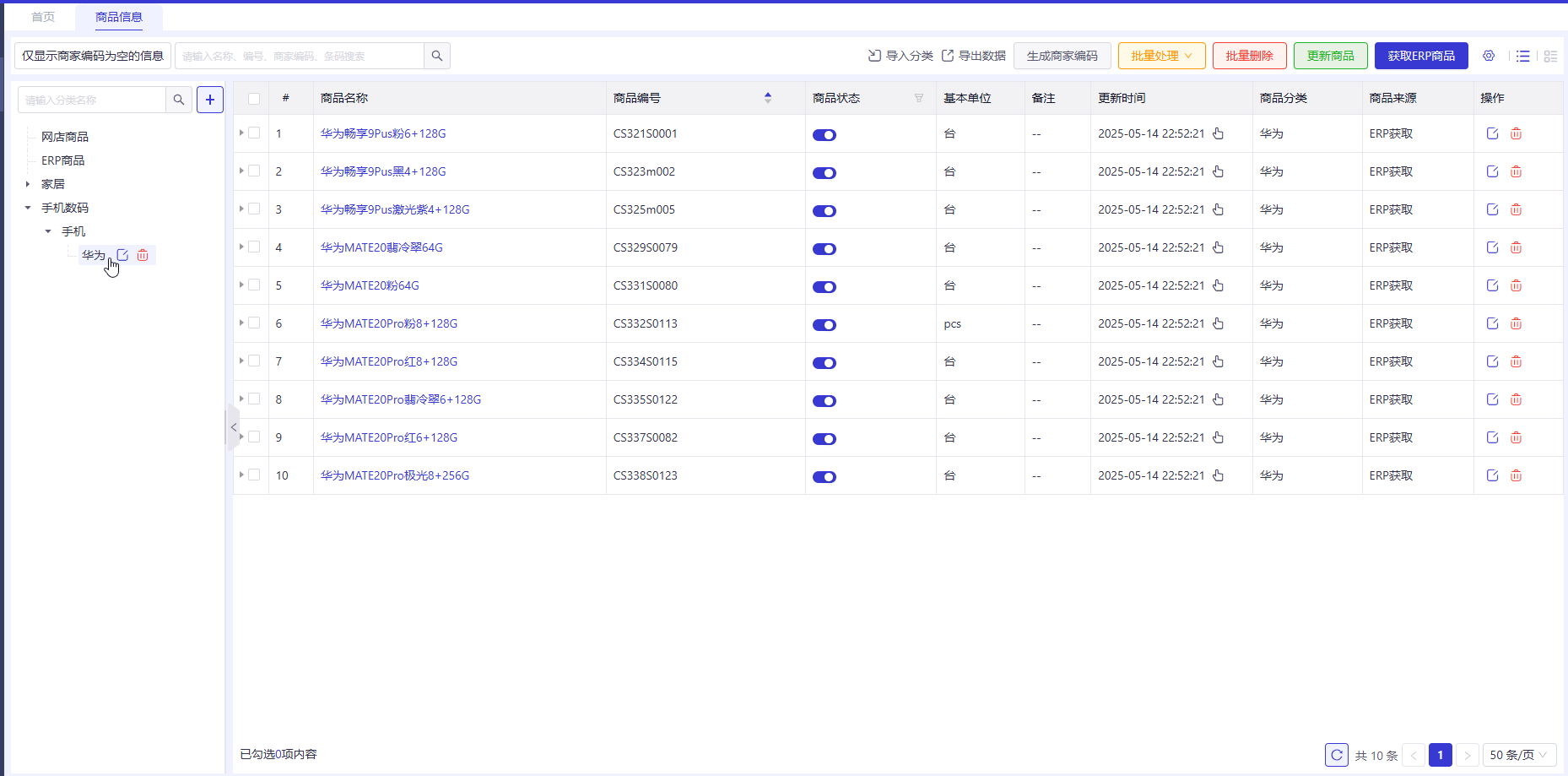This screenshot has width=1568, height=776.
Task: Edit product 华为畅享9Pus黑4+128G
Action: [1493, 171]
